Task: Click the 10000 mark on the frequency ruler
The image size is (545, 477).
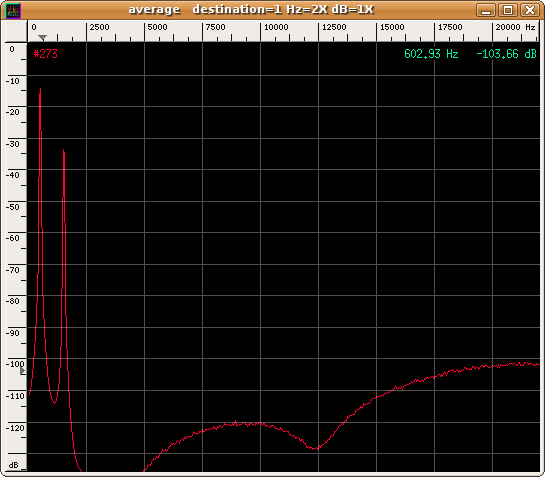Action: [x=276, y=27]
